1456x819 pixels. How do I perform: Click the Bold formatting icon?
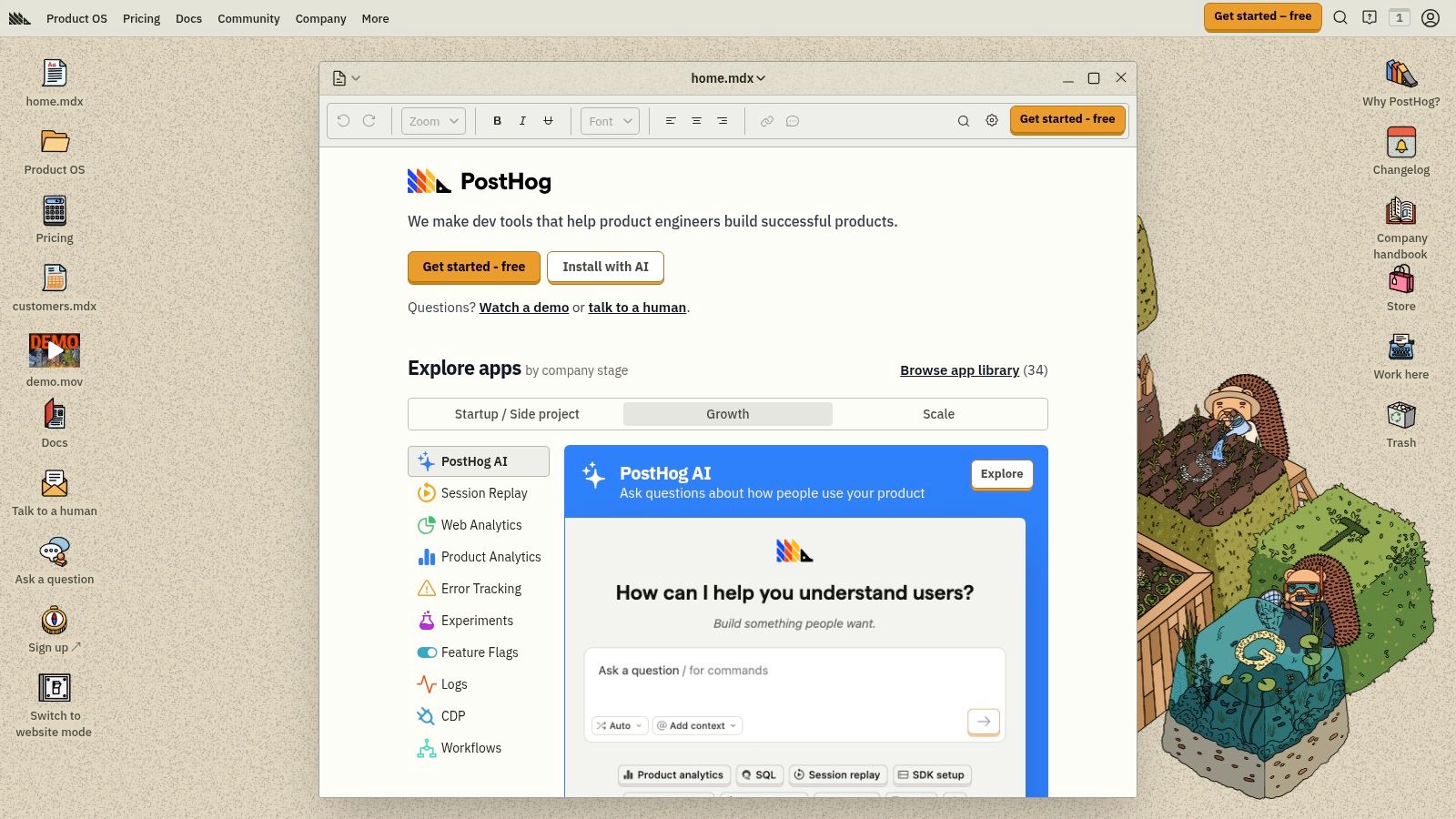pyautogui.click(x=497, y=121)
